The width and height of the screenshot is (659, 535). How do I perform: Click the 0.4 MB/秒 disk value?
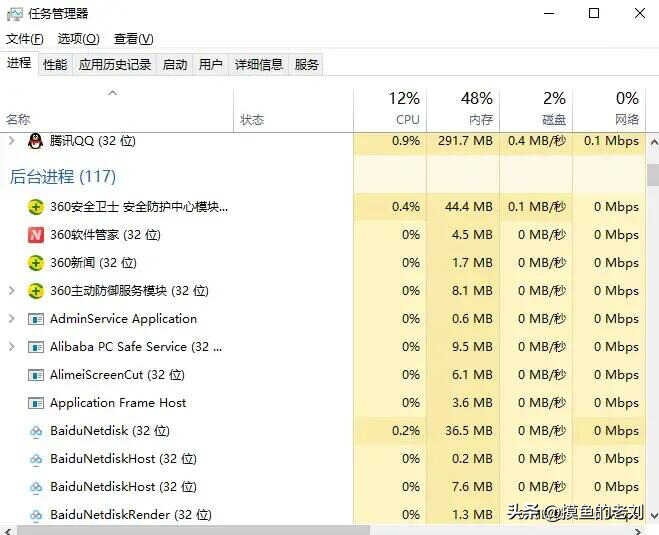pos(537,141)
